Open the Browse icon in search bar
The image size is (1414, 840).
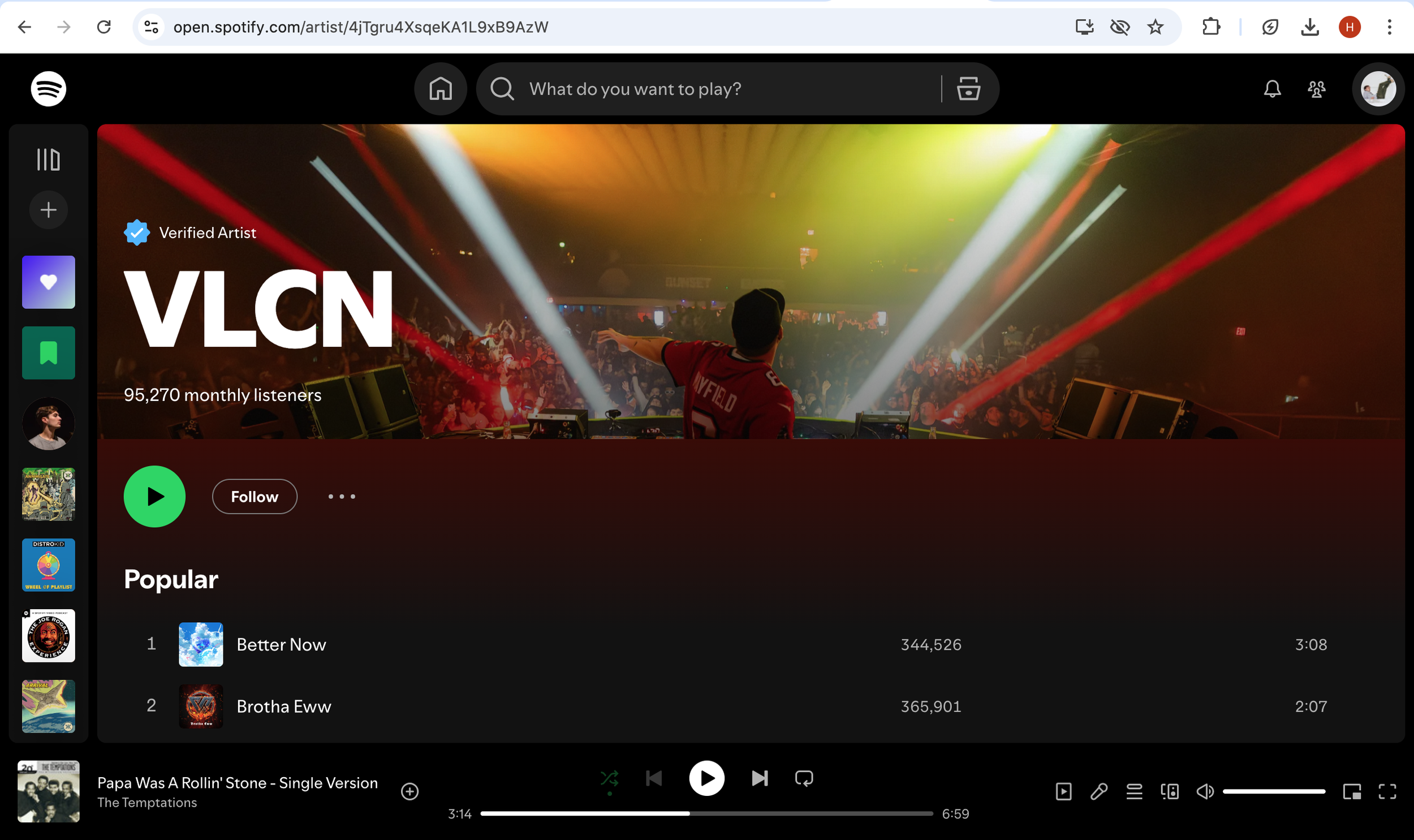[x=968, y=89]
